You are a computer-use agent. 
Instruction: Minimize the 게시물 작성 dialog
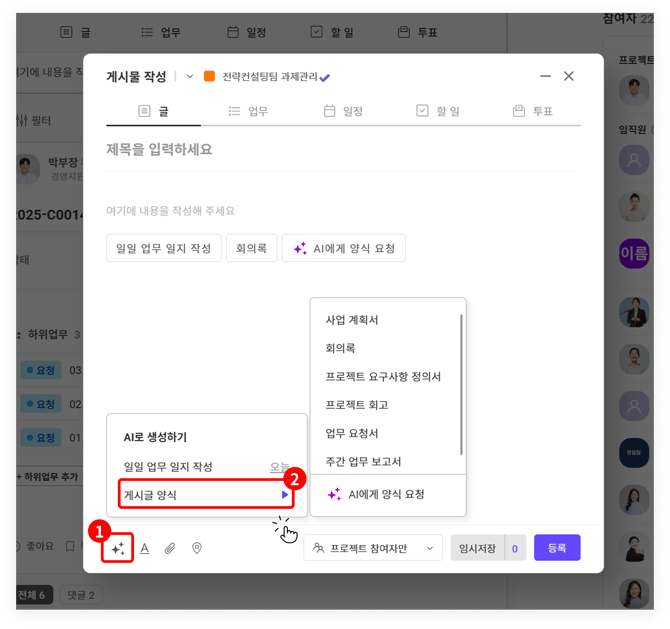click(x=545, y=76)
